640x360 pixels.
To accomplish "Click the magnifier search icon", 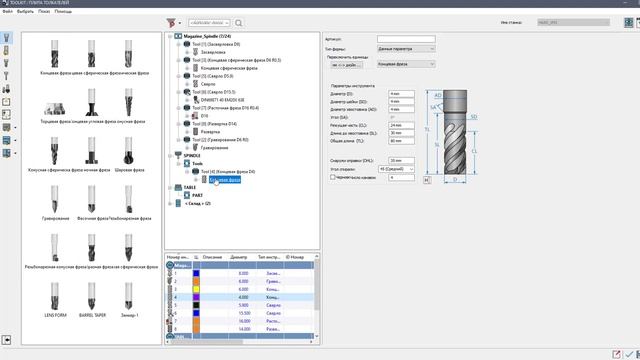I will pyautogui.click(x=239, y=23).
